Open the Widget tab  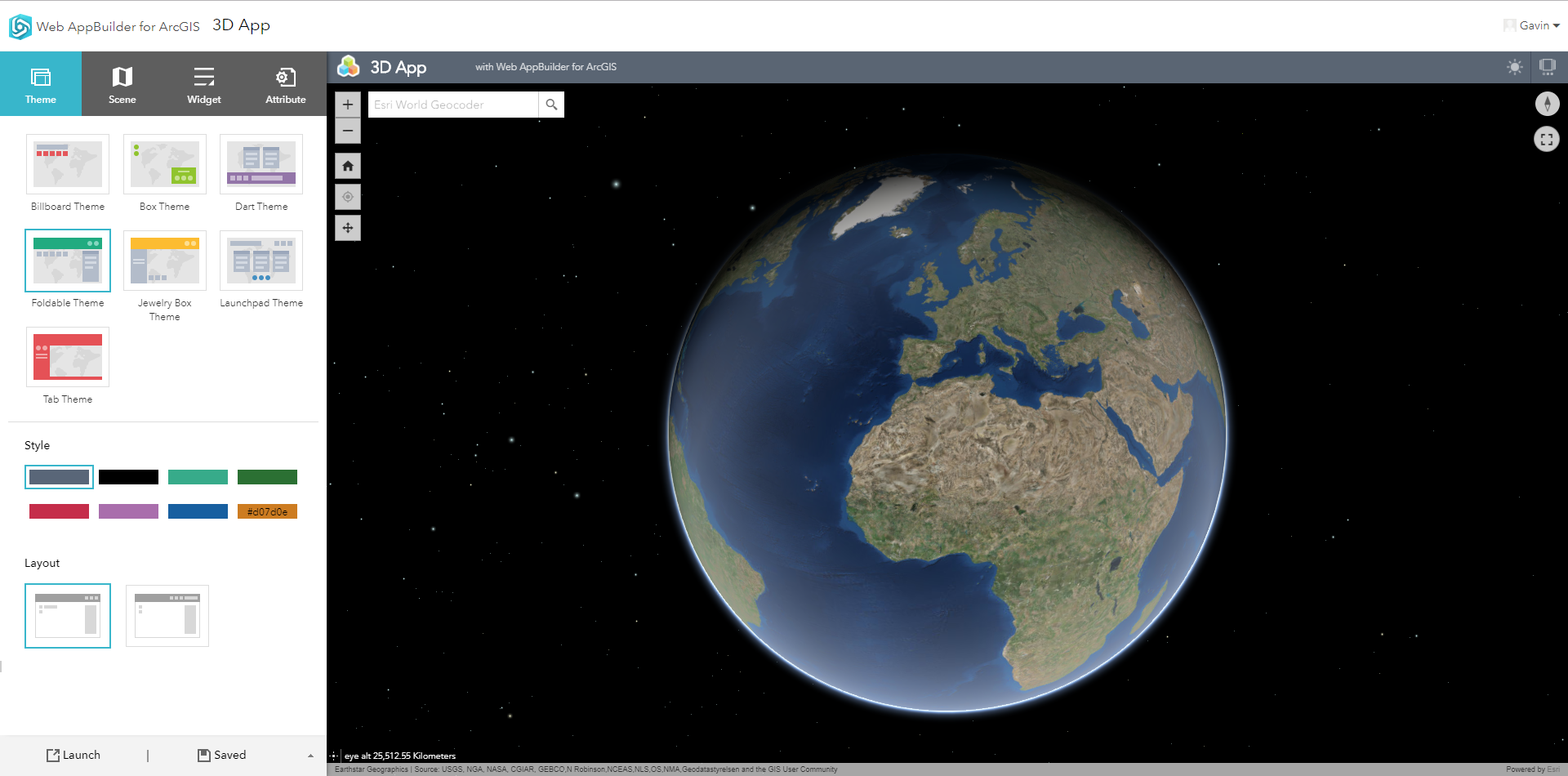click(x=204, y=84)
